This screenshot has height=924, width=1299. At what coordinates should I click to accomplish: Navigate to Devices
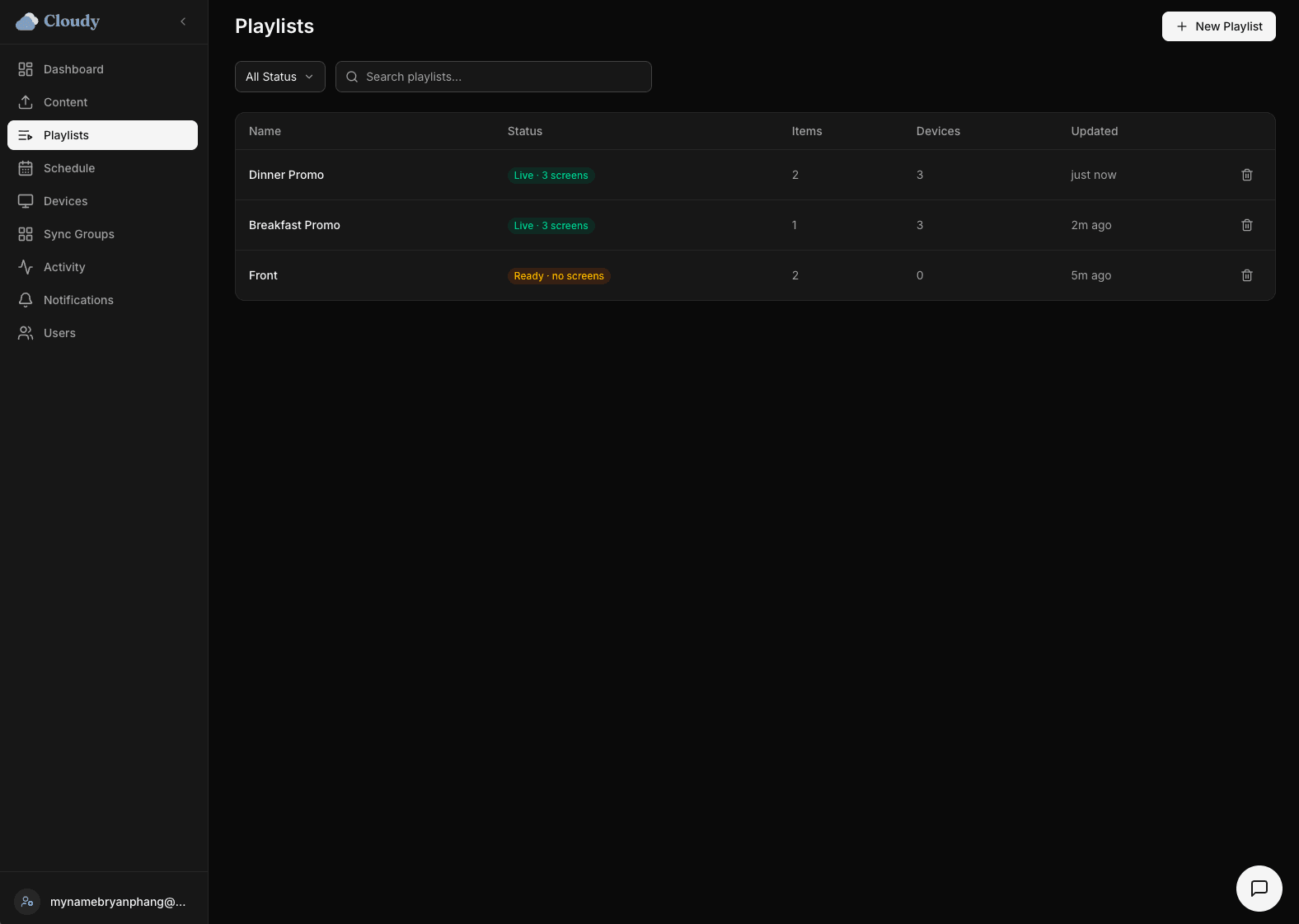tap(102, 201)
